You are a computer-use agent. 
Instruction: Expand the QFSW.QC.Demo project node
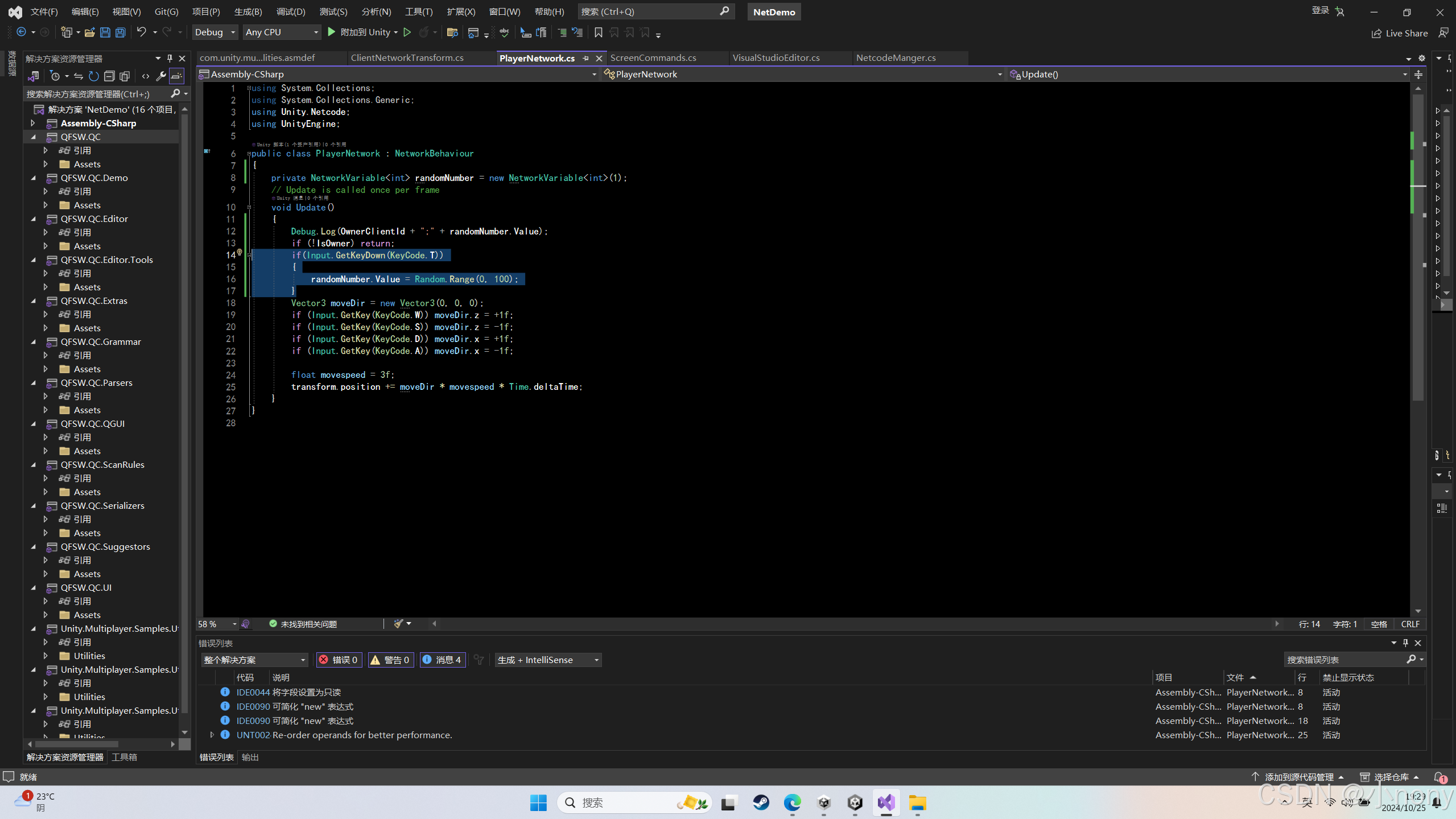click(x=33, y=178)
